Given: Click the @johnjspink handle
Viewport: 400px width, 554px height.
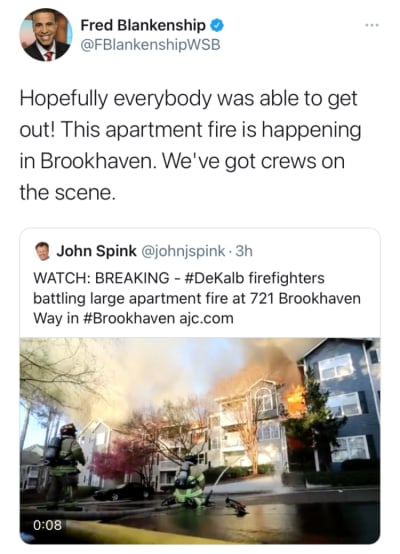Looking at the screenshot, I should [183, 251].
